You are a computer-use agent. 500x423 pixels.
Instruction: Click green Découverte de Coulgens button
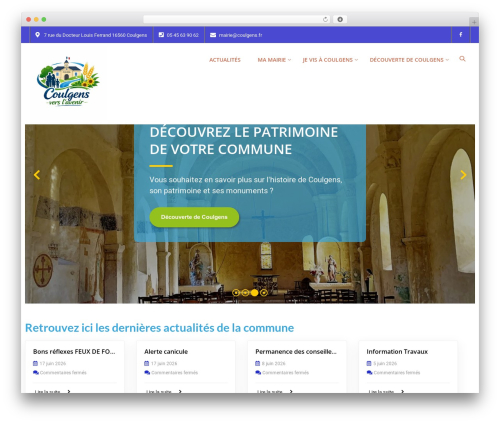coord(194,217)
